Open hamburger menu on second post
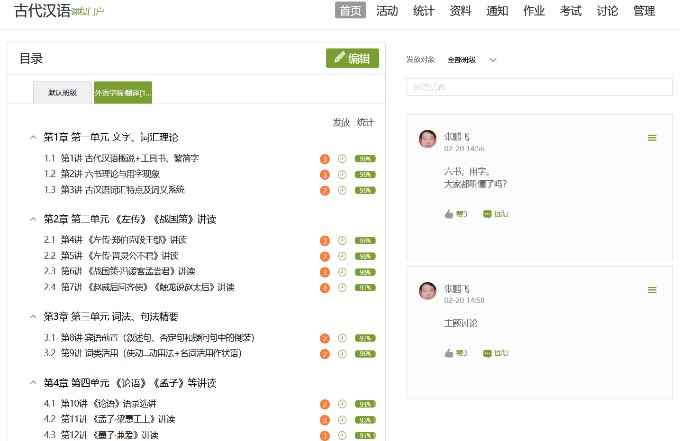 click(x=652, y=290)
